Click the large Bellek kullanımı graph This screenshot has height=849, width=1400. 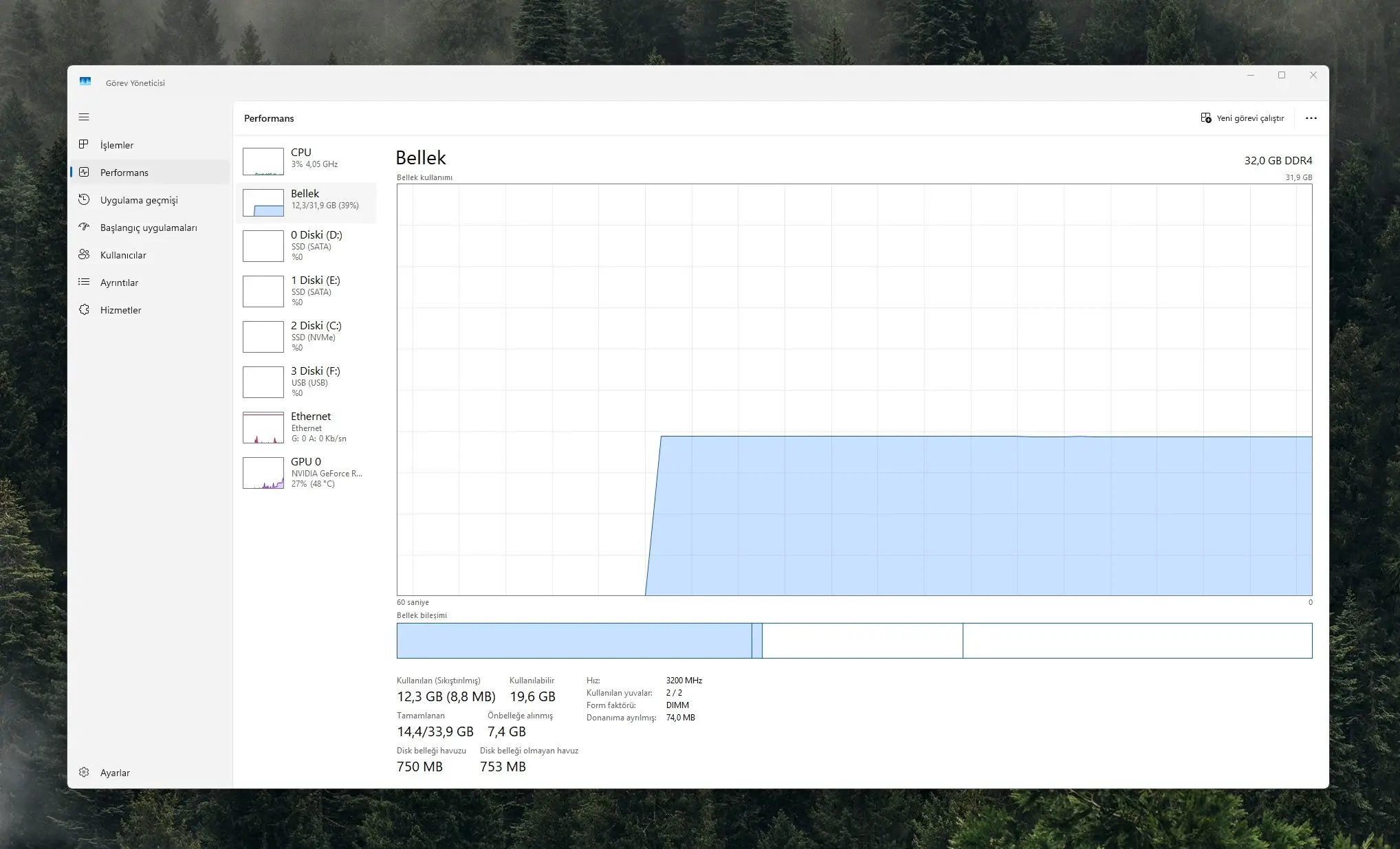click(x=854, y=390)
